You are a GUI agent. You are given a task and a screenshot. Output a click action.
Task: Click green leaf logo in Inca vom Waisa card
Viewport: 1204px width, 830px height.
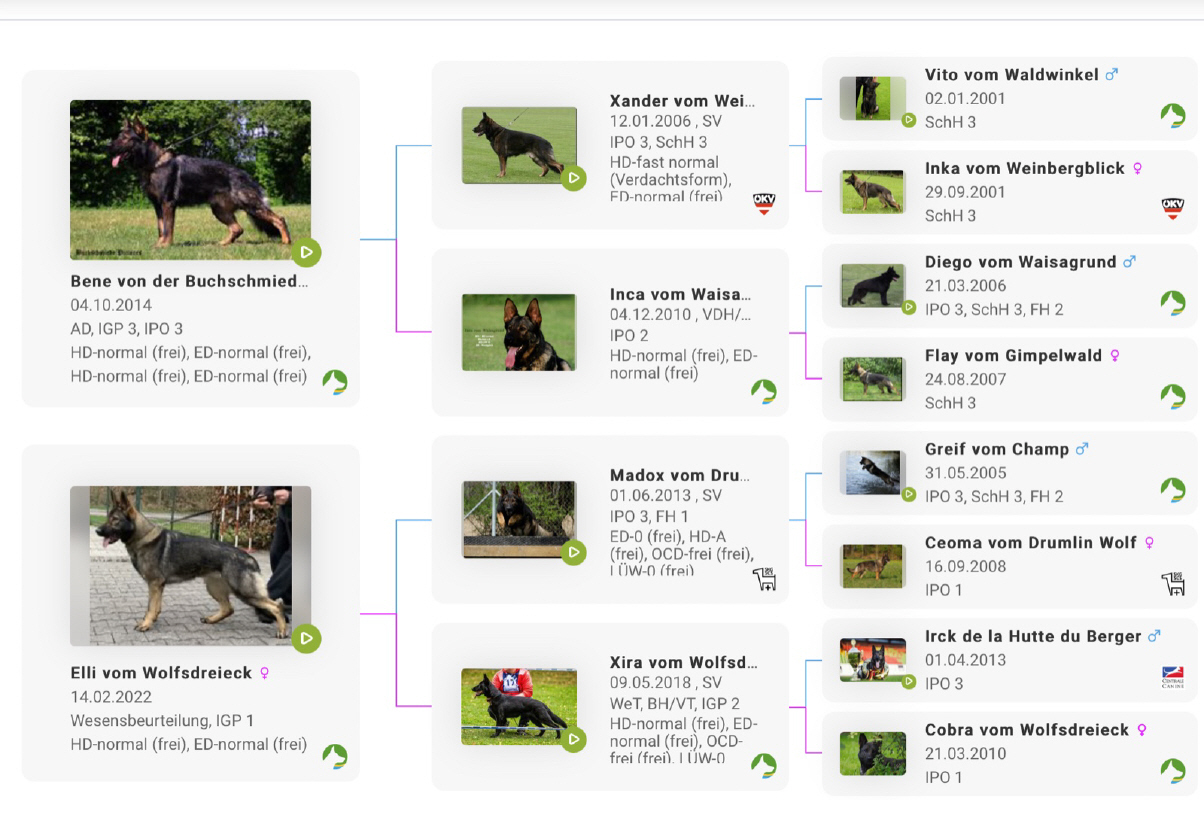pos(764,391)
